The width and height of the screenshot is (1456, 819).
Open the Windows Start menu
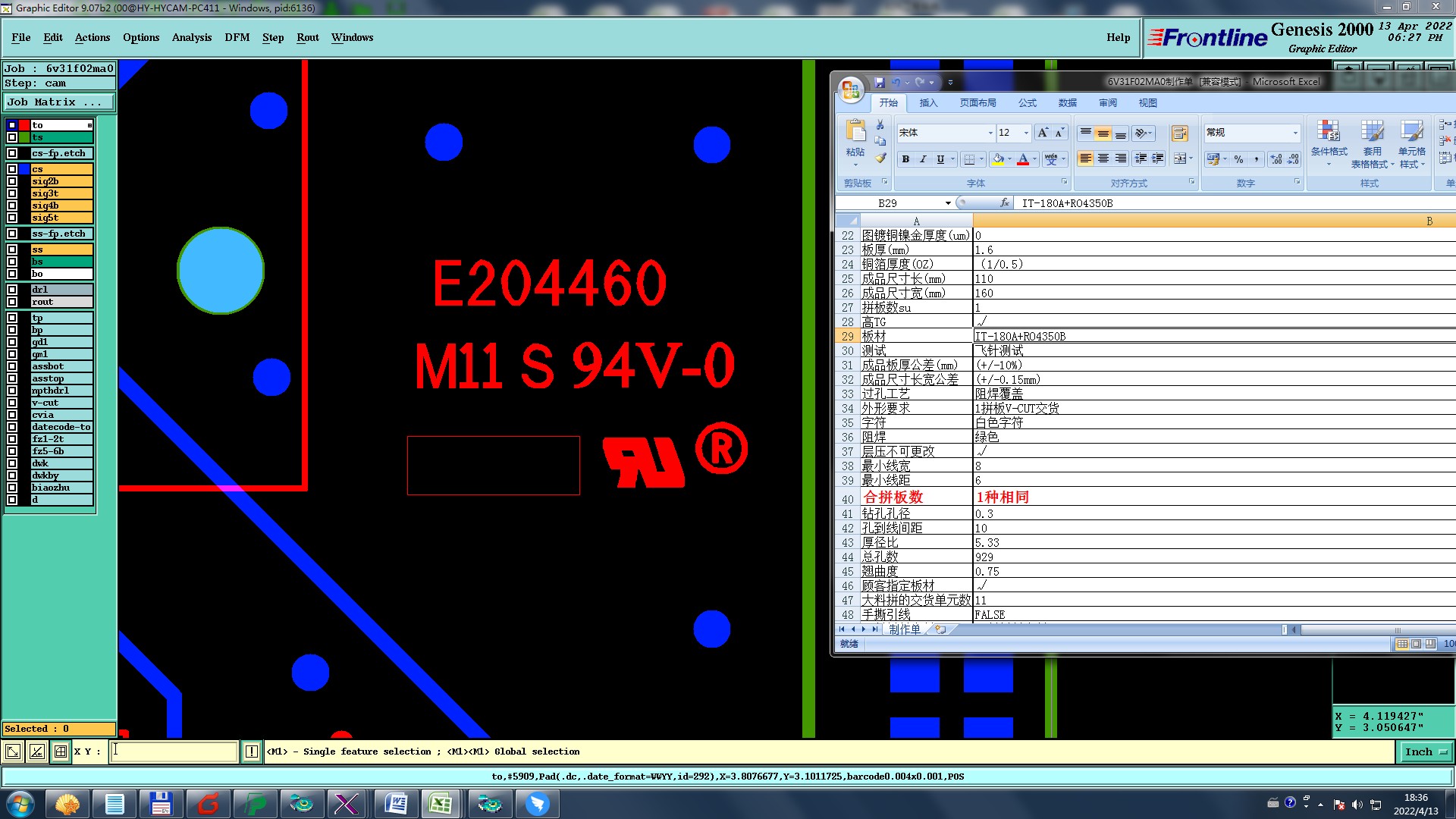click(20, 804)
